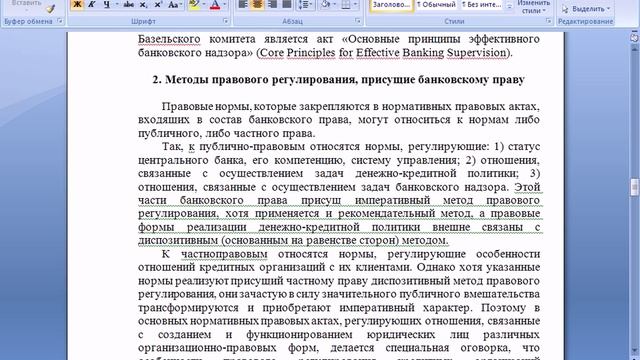This screenshot has width=640, height=360.
Task: Toggle bold (Ж) formatting
Action: point(77,4)
